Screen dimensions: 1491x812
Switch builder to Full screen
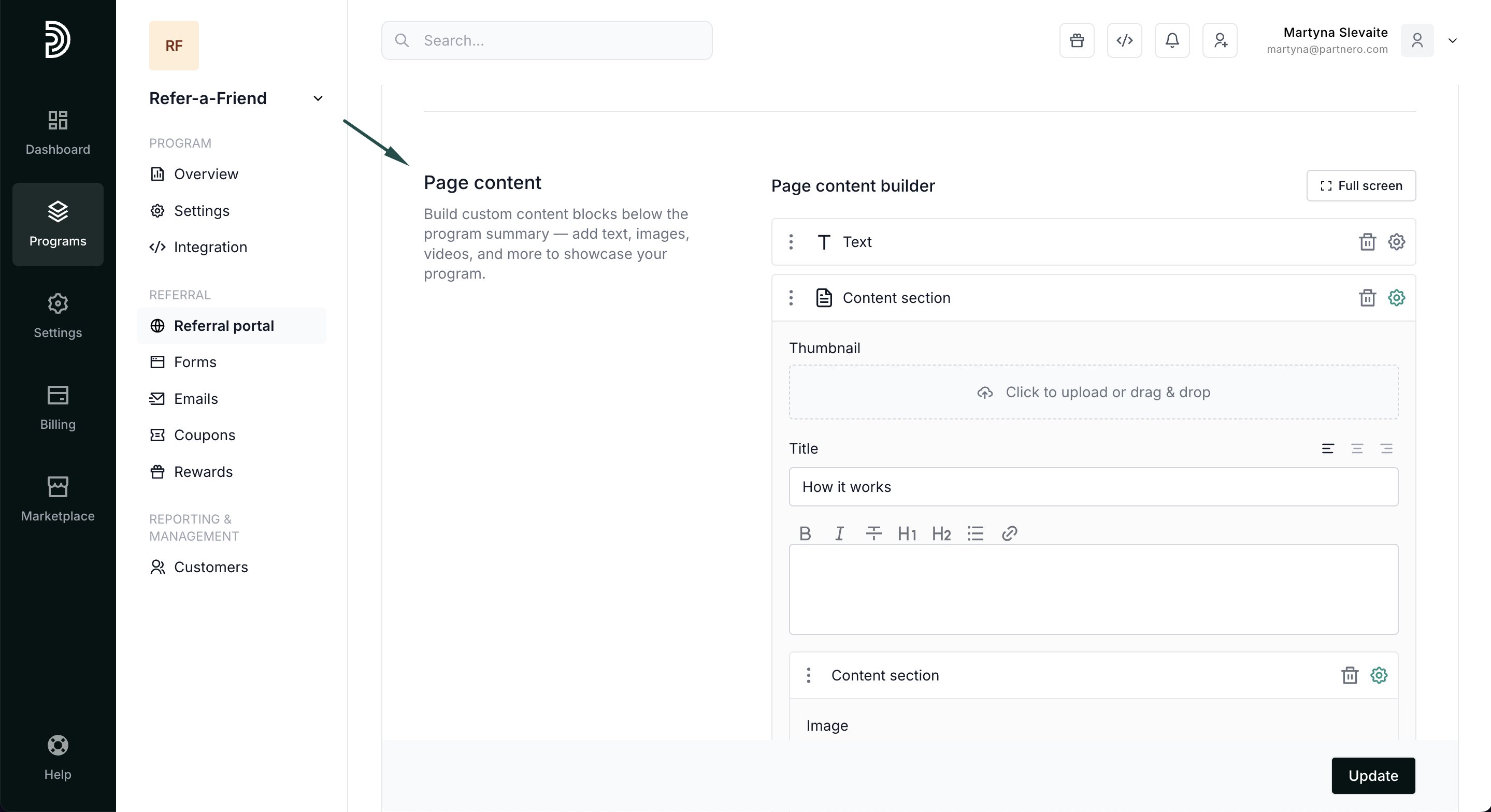point(1361,186)
